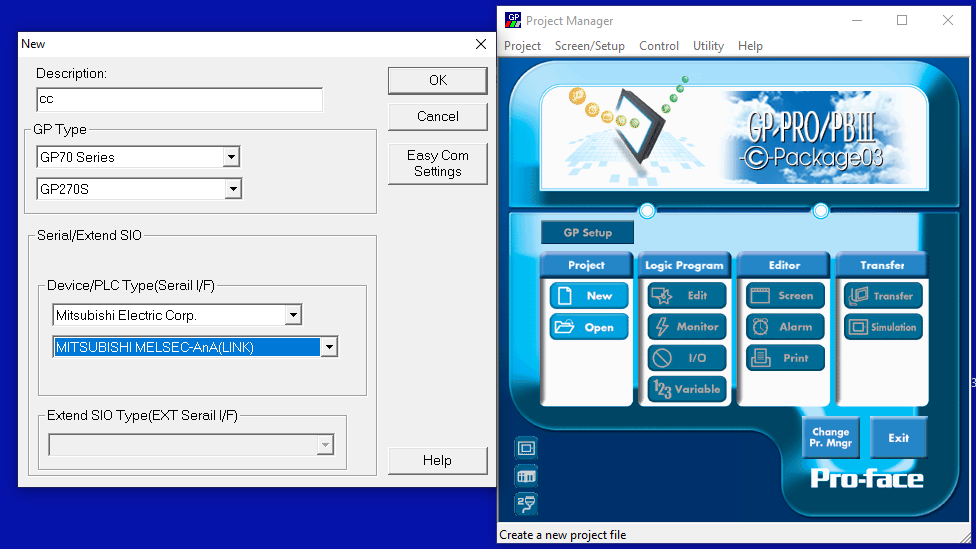Open the Screen editor
The height and width of the screenshot is (549, 976).
point(786,296)
